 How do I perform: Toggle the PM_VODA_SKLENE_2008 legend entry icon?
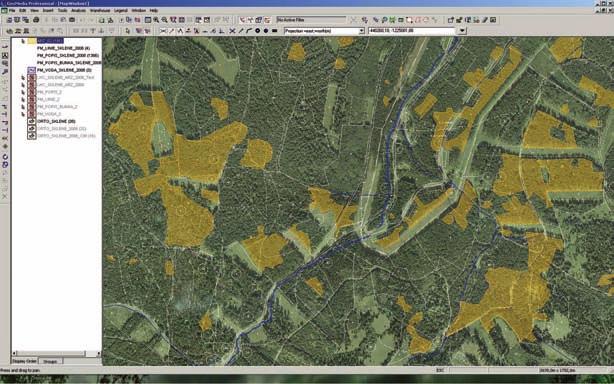pyautogui.click(x=32, y=70)
